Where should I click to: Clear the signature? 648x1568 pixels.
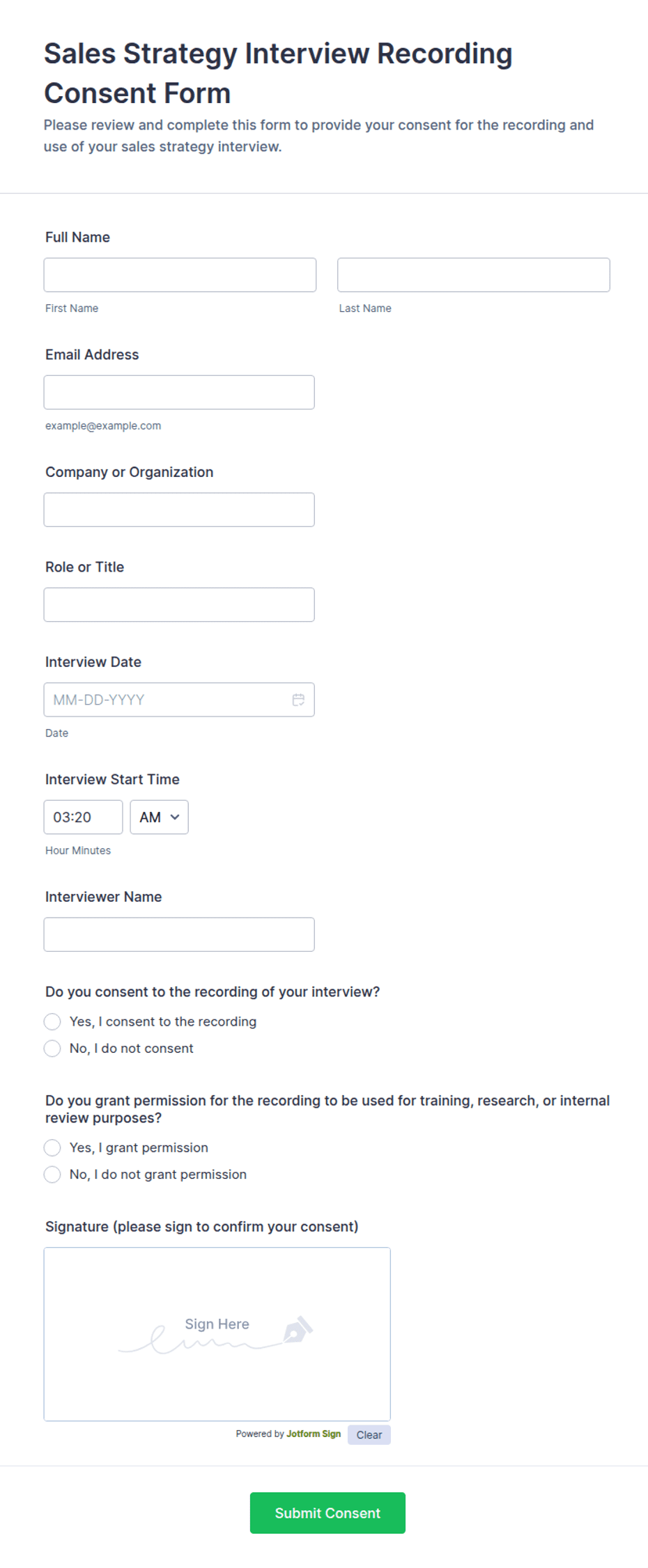click(x=369, y=1435)
